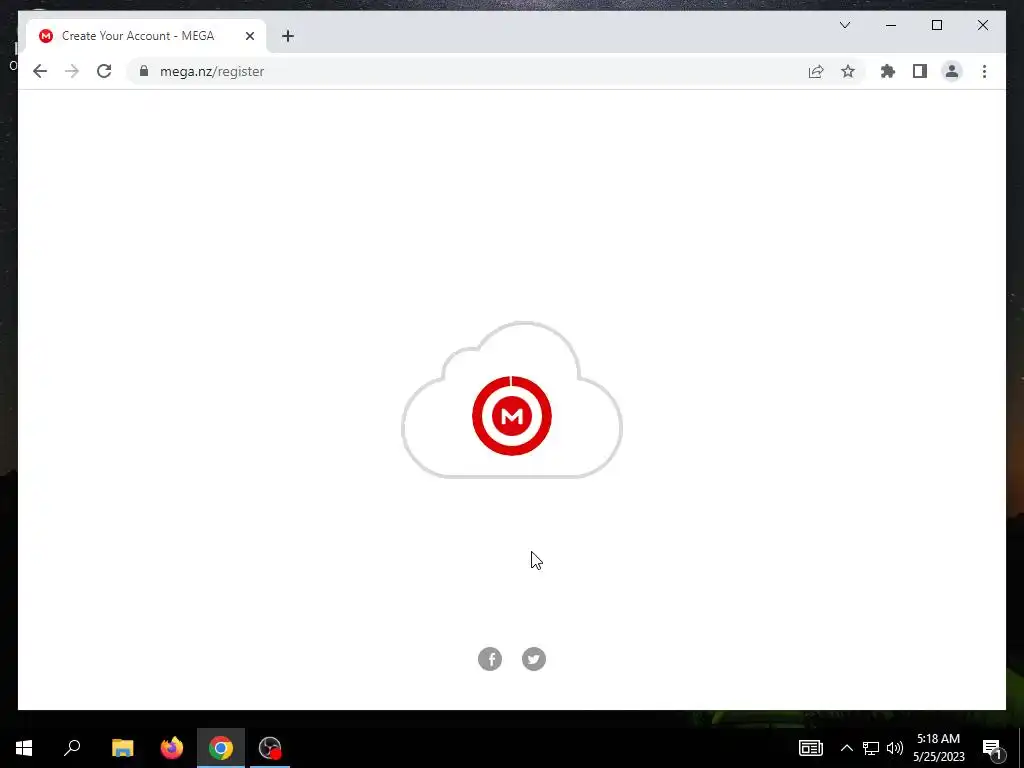This screenshot has height=768, width=1024.
Task: Open the notification center icon
Action: click(993, 749)
